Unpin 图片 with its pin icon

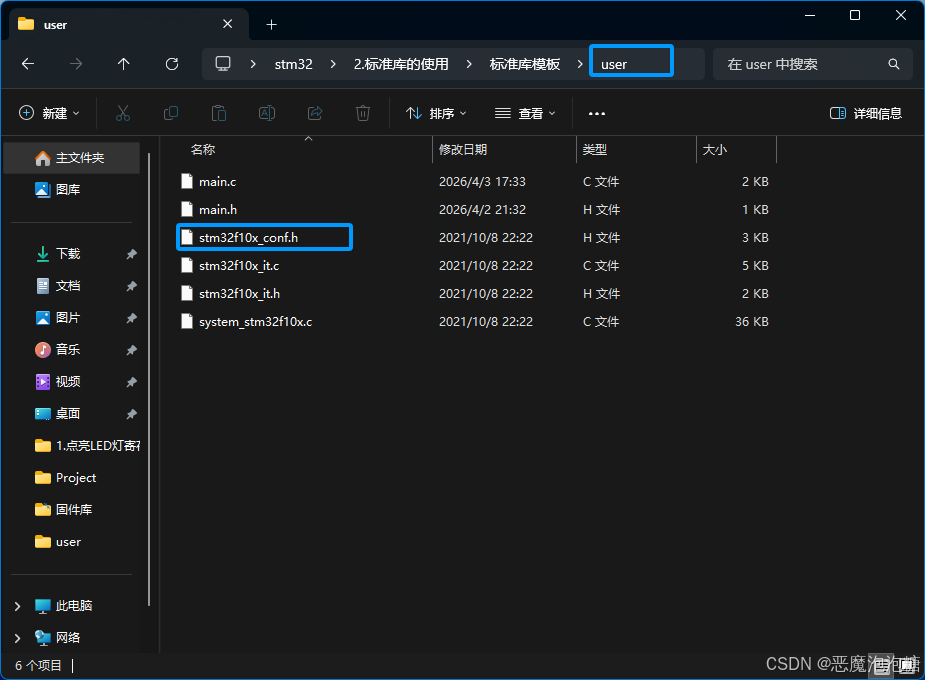point(132,318)
